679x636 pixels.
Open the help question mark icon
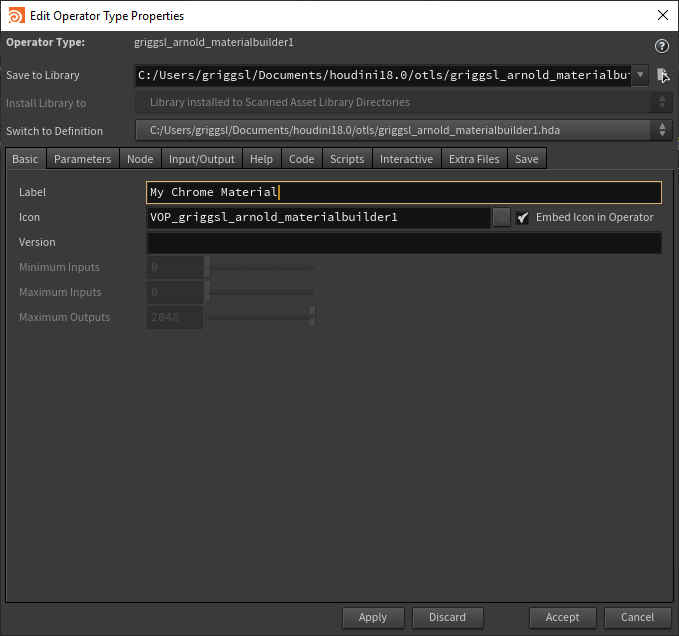click(x=661, y=46)
